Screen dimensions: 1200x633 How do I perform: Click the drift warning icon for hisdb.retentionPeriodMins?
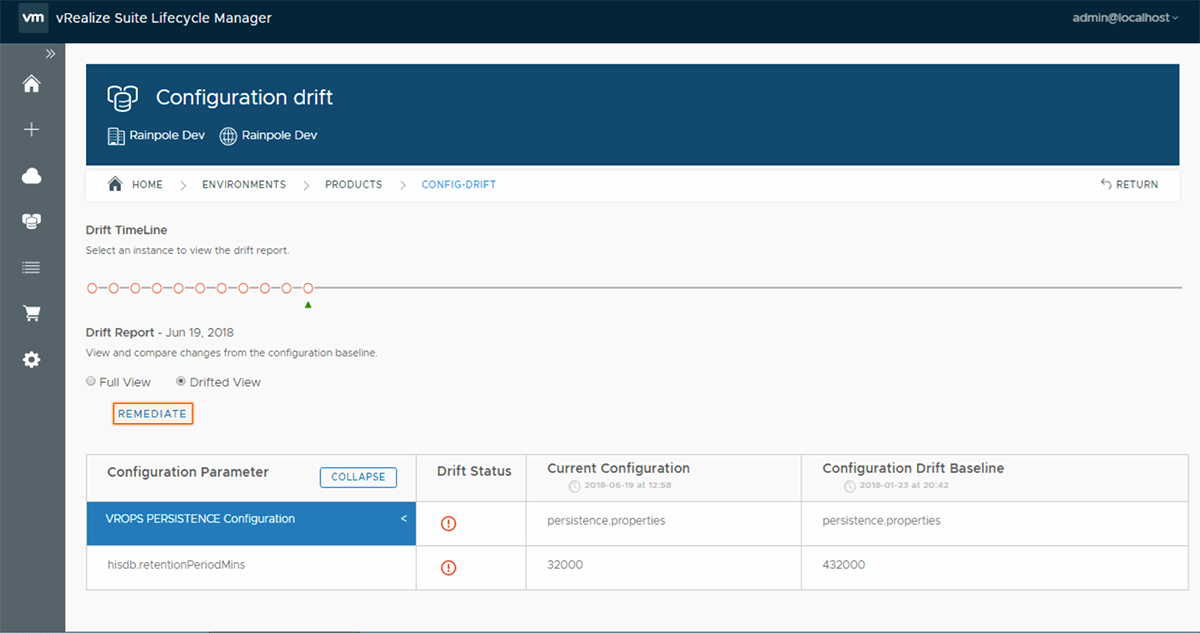point(449,567)
